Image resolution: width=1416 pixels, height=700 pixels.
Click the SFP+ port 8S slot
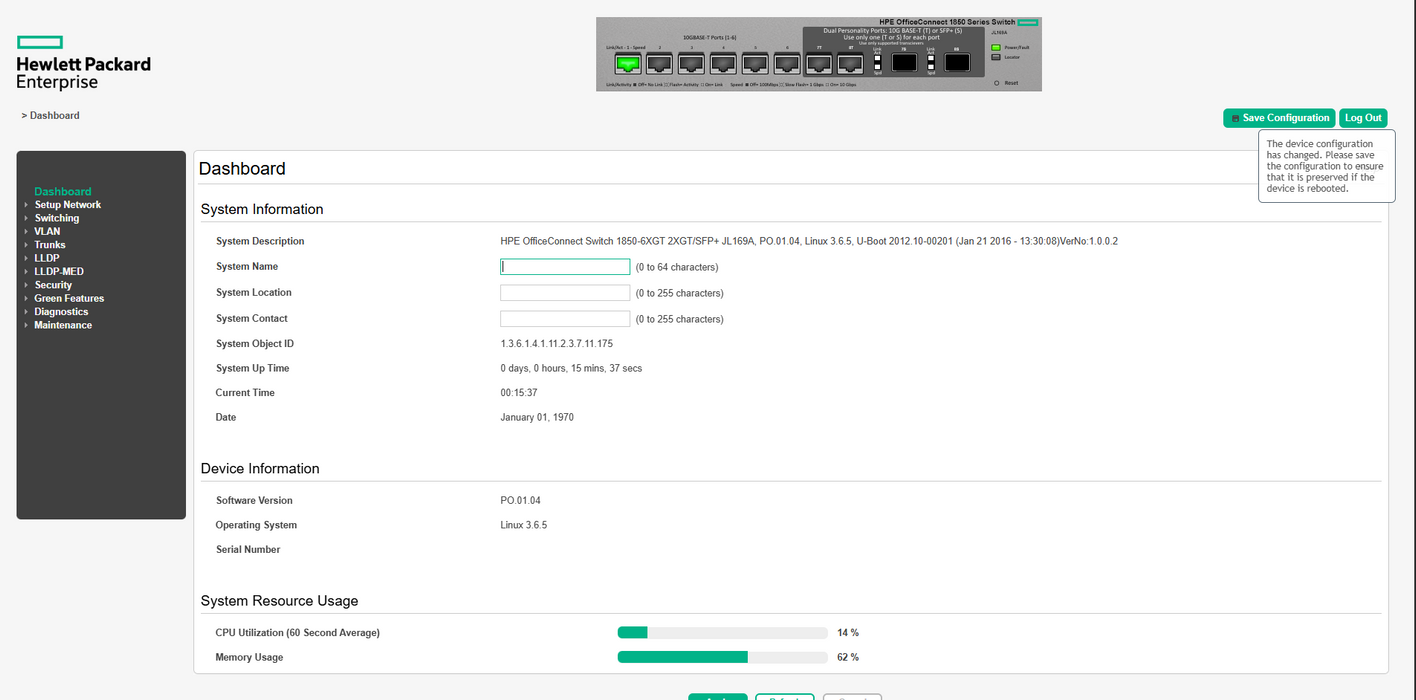955,63
